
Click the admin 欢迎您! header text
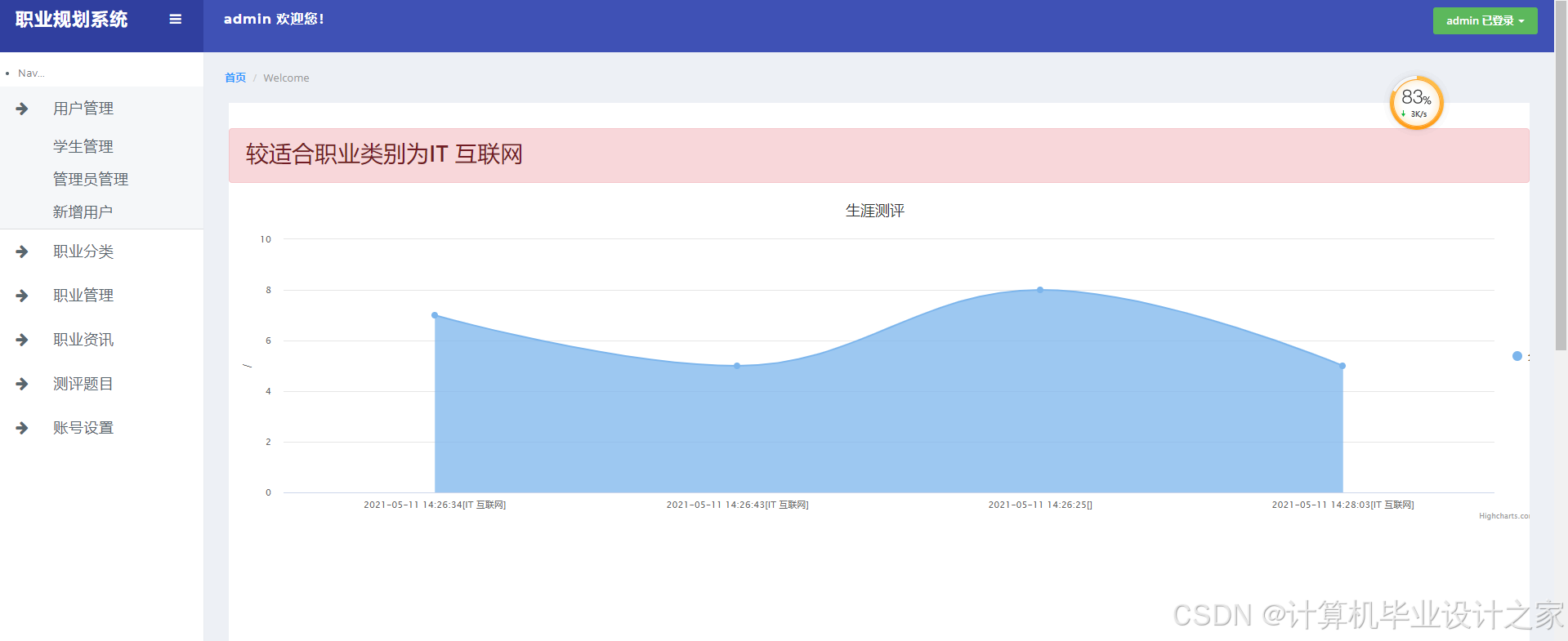(274, 19)
